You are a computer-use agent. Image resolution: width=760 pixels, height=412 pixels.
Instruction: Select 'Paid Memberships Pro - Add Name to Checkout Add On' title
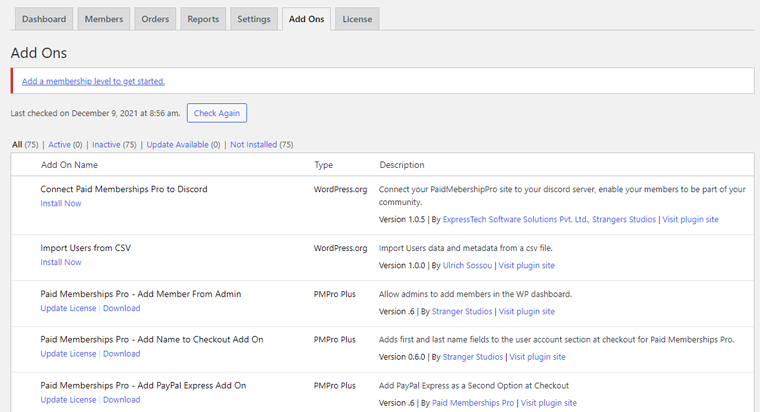pyautogui.click(x=152, y=339)
